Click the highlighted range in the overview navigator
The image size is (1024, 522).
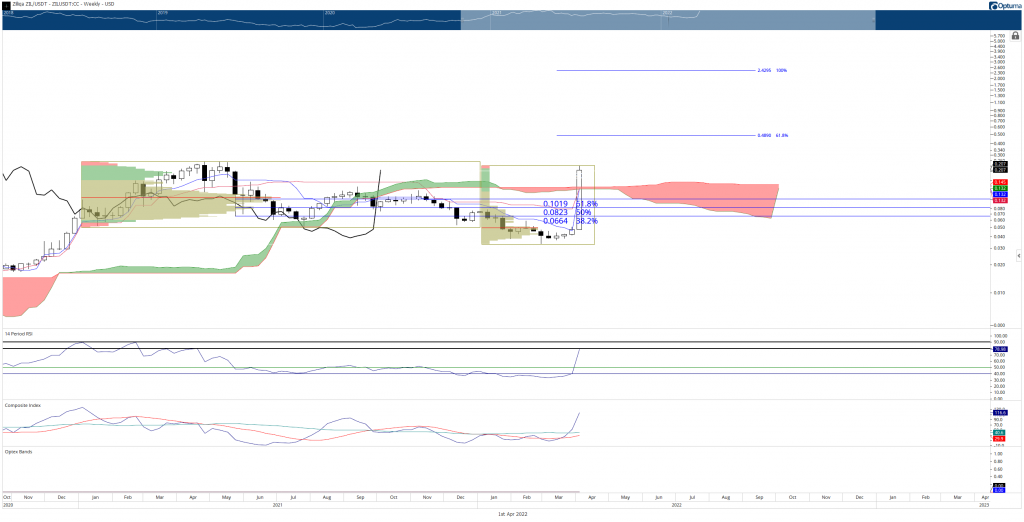coord(667,20)
